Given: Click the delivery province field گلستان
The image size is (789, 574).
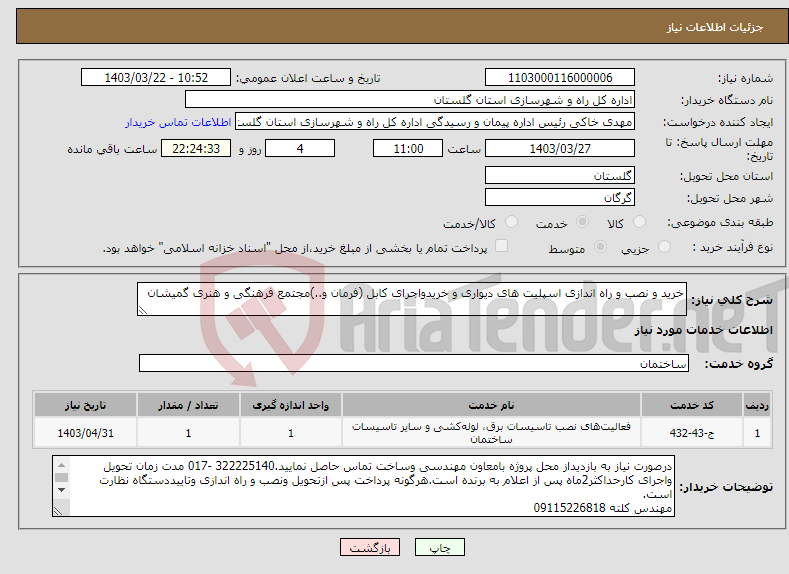Looking at the screenshot, I should [560, 176].
